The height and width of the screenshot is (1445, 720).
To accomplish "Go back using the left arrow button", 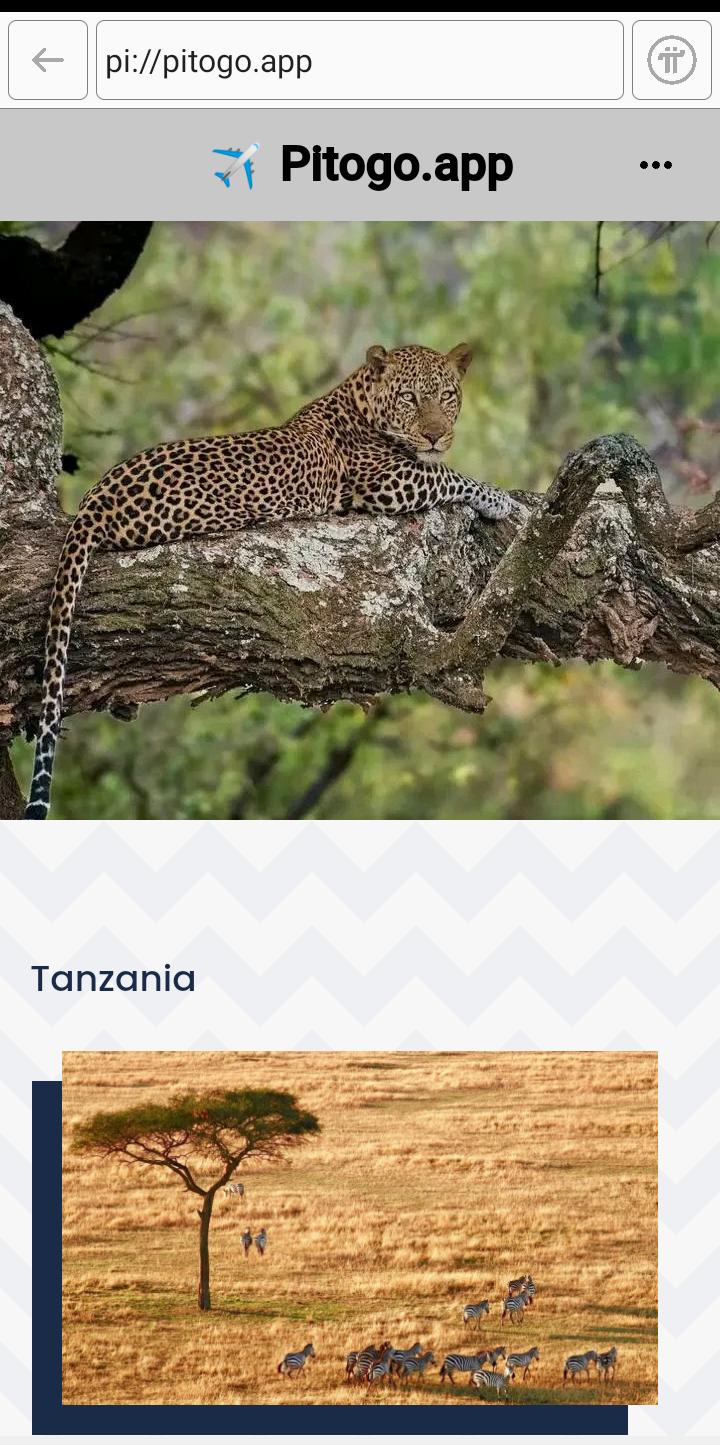I will point(48,60).
